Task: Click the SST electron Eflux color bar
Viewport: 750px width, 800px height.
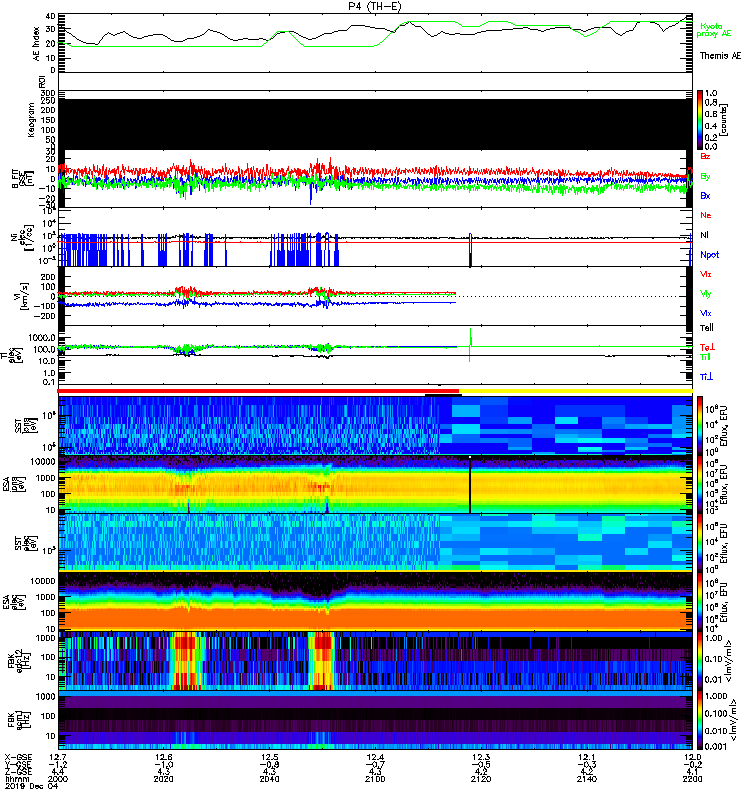Action: click(700, 542)
